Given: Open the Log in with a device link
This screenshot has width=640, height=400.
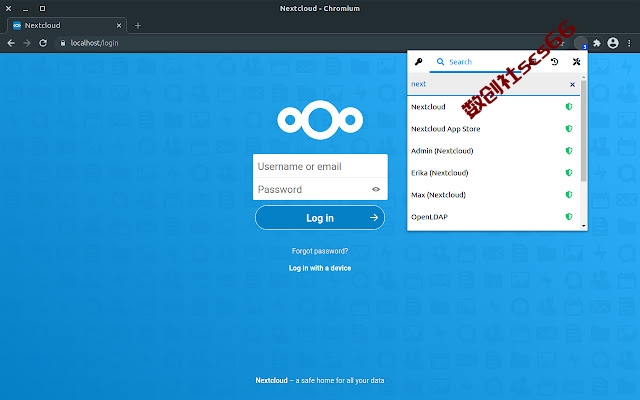Looking at the screenshot, I should pyautogui.click(x=320, y=268).
